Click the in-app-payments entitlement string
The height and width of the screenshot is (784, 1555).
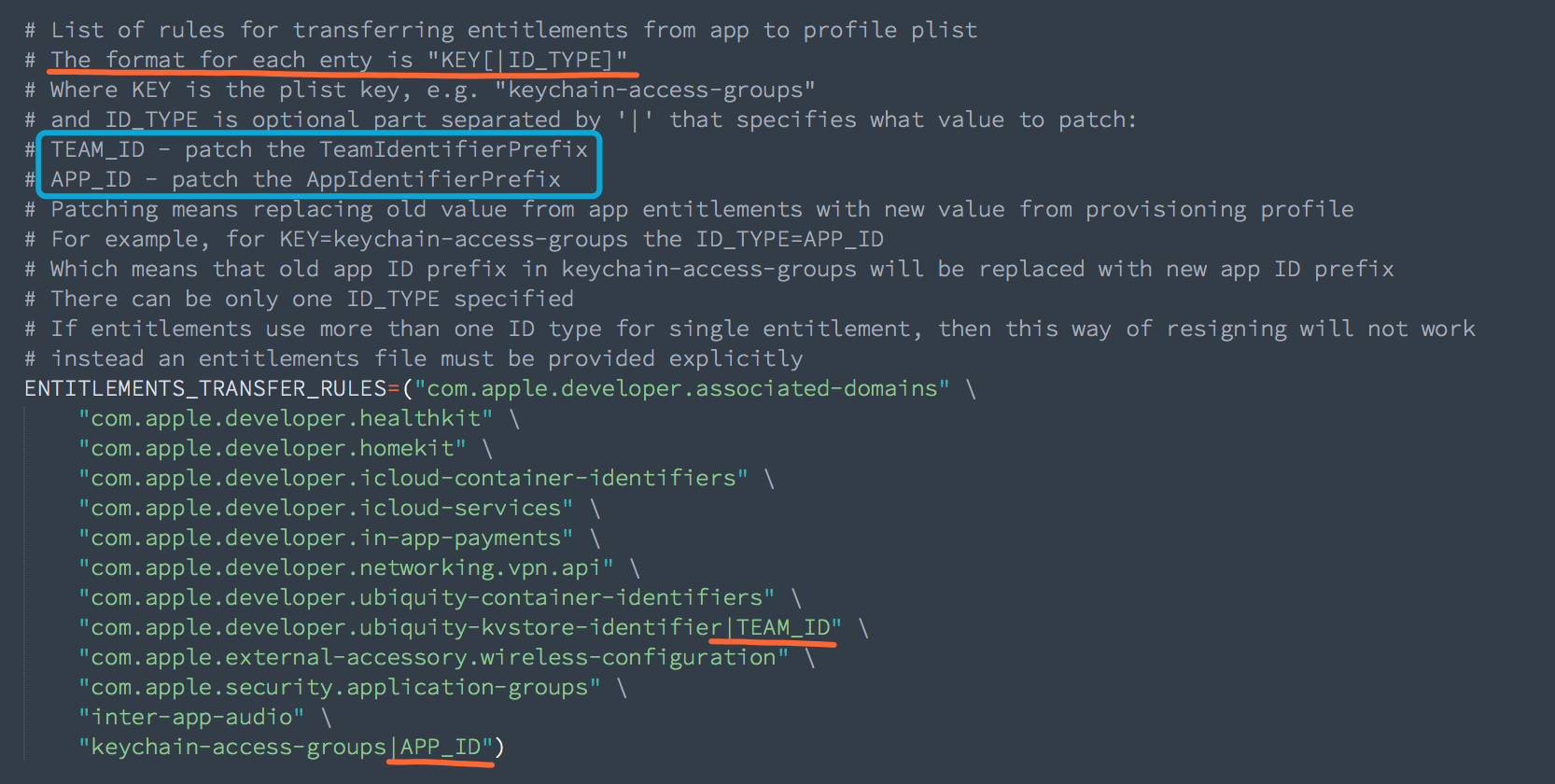(326, 538)
